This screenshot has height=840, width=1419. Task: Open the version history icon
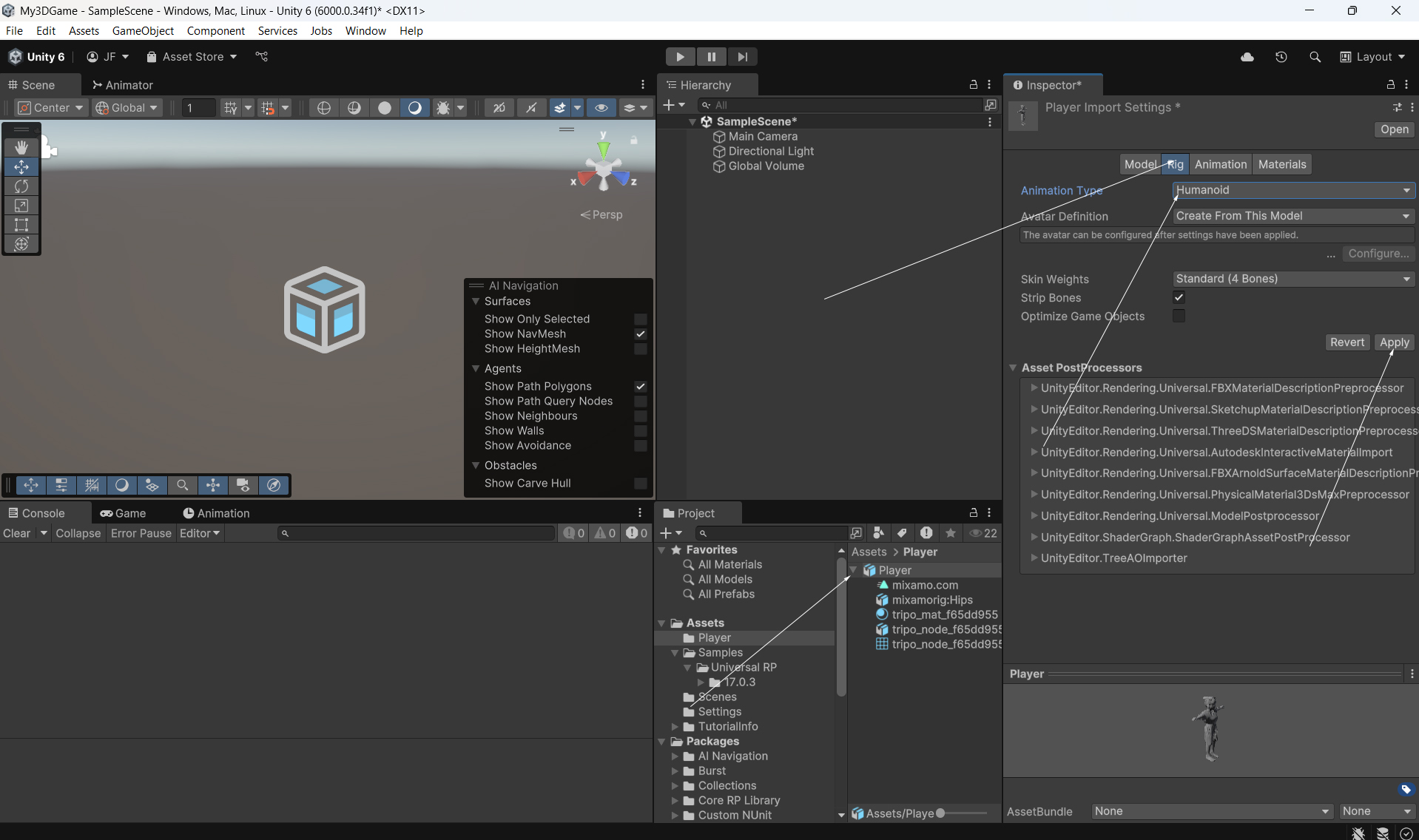1281,57
